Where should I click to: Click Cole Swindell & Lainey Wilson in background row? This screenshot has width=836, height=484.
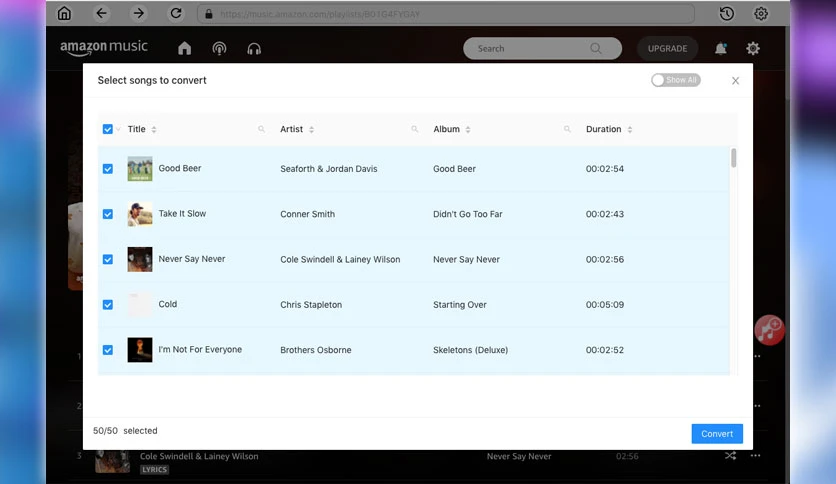coord(199,456)
